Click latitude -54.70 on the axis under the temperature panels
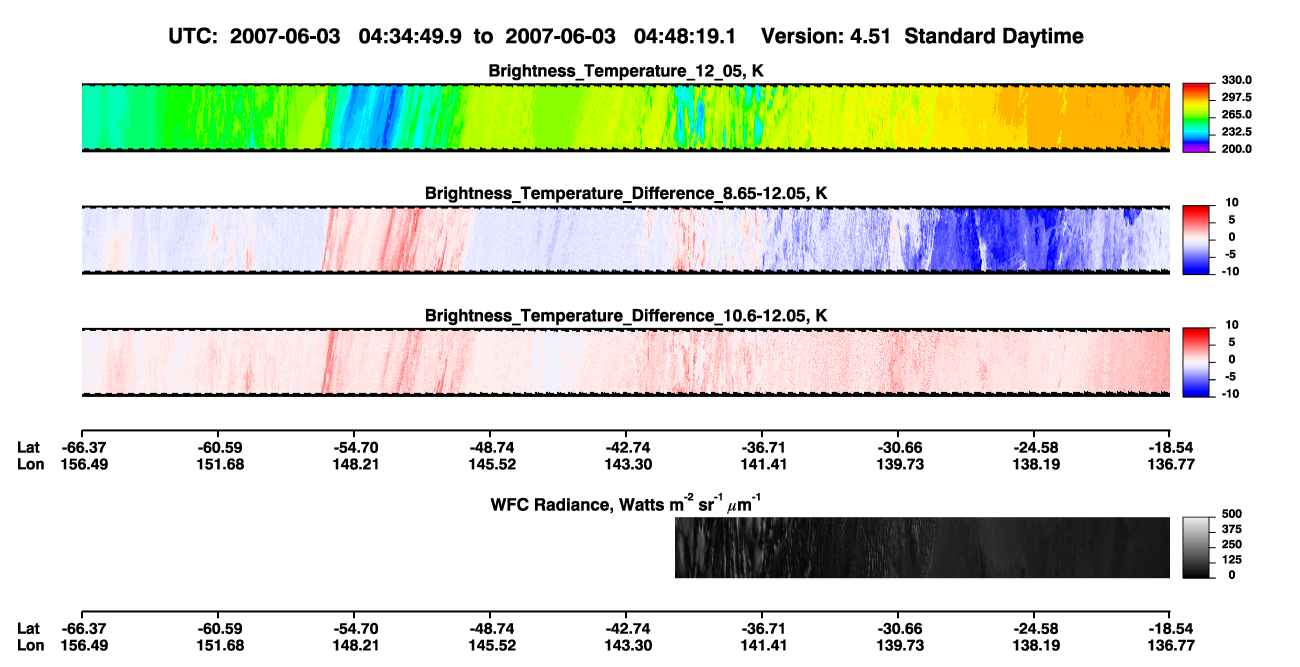 click(353, 447)
